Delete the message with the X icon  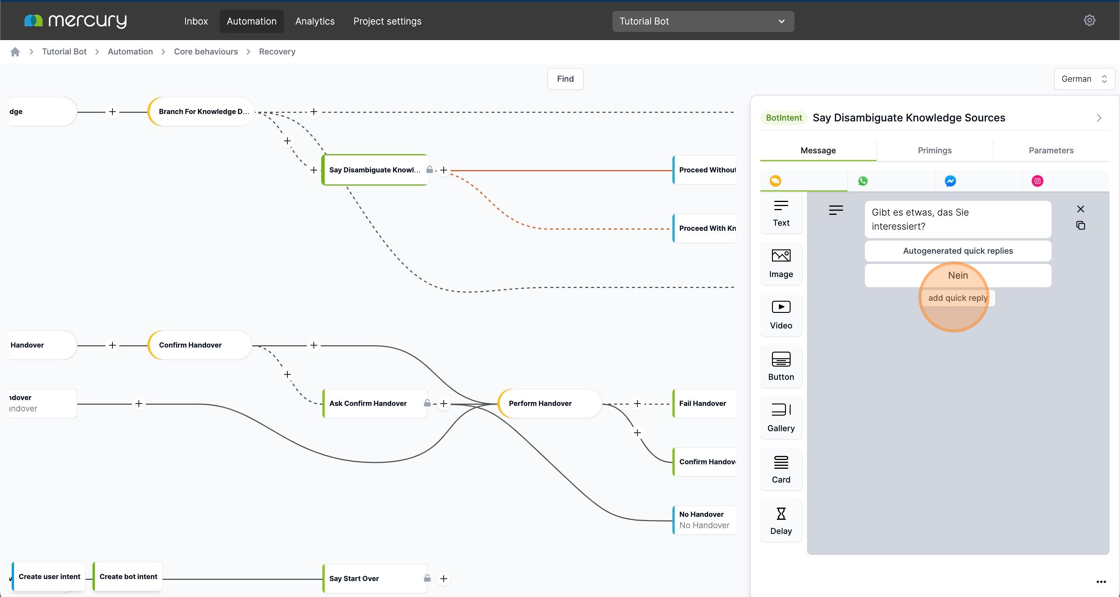(1080, 209)
